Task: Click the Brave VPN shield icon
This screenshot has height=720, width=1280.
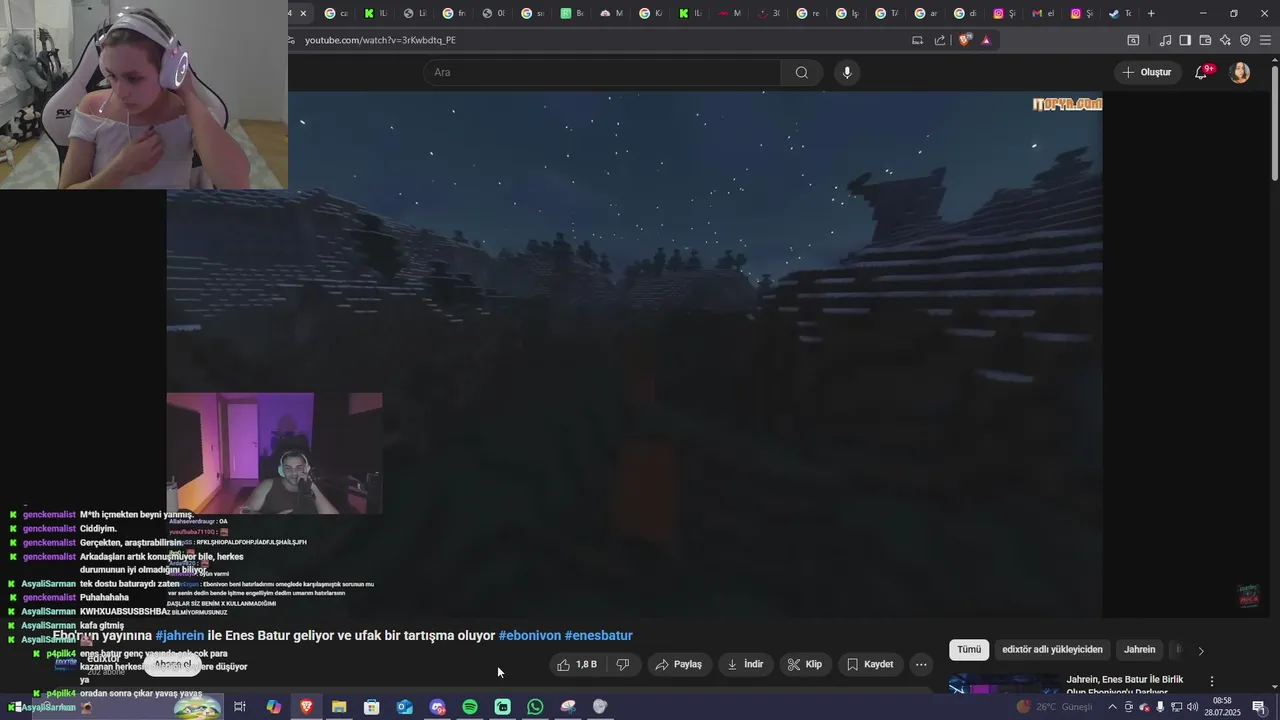Action: point(1245,40)
